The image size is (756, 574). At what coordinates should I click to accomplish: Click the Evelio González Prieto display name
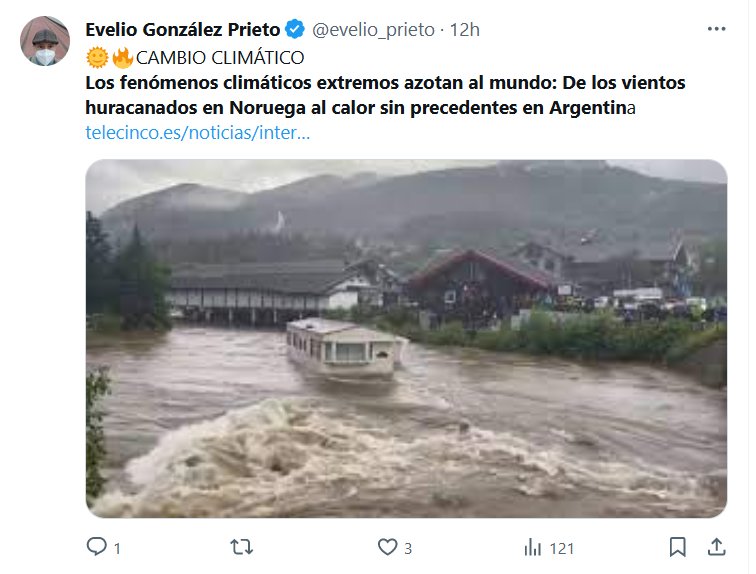coord(183,30)
